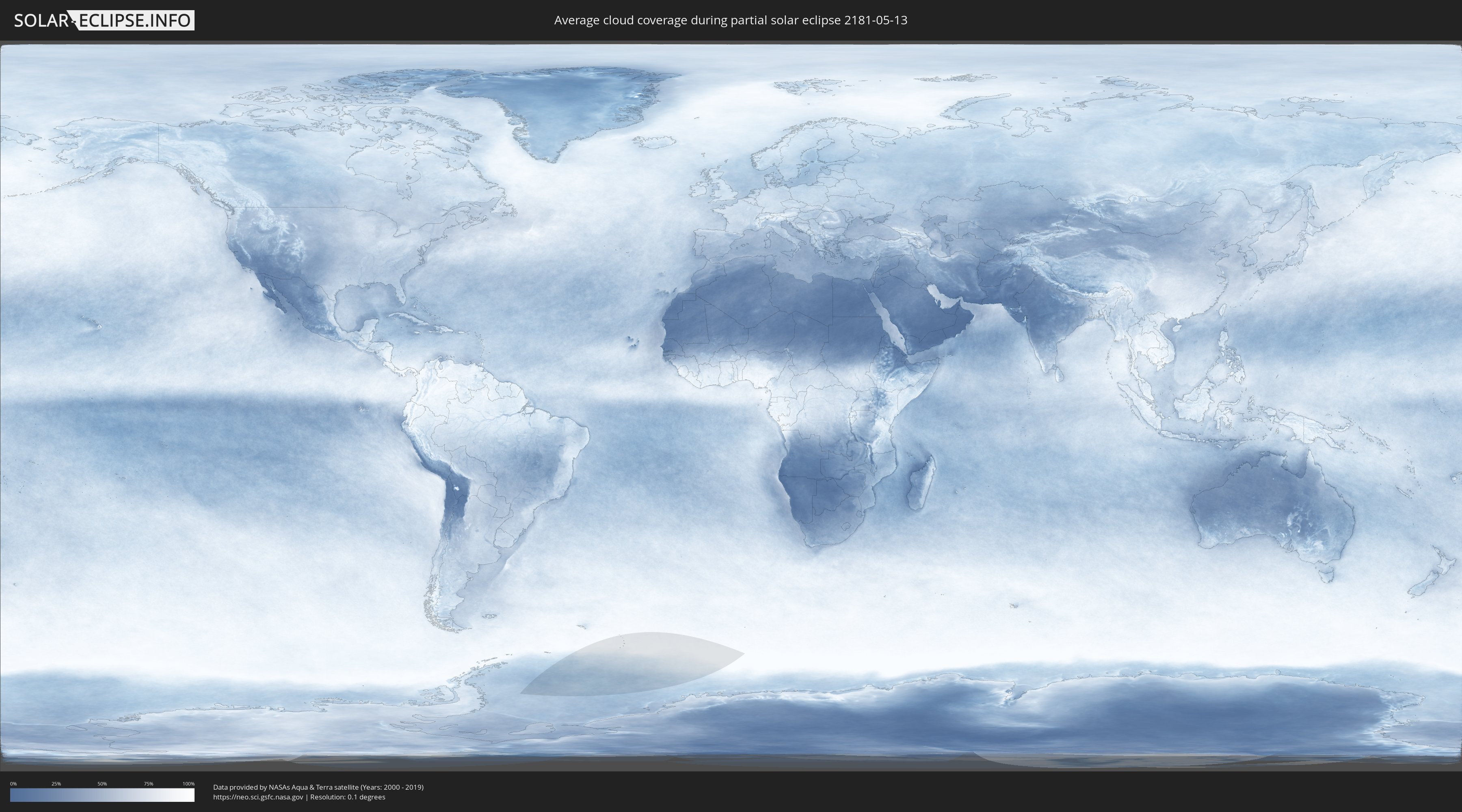Click the 50% legend label
Image resolution: width=1462 pixels, height=812 pixels.
pyautogui.click(x=102, y=784)
